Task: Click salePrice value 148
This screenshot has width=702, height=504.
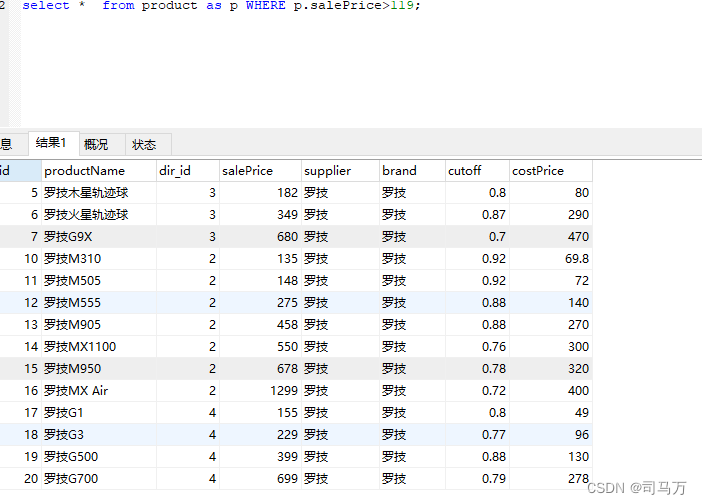Action: point(261,281)
